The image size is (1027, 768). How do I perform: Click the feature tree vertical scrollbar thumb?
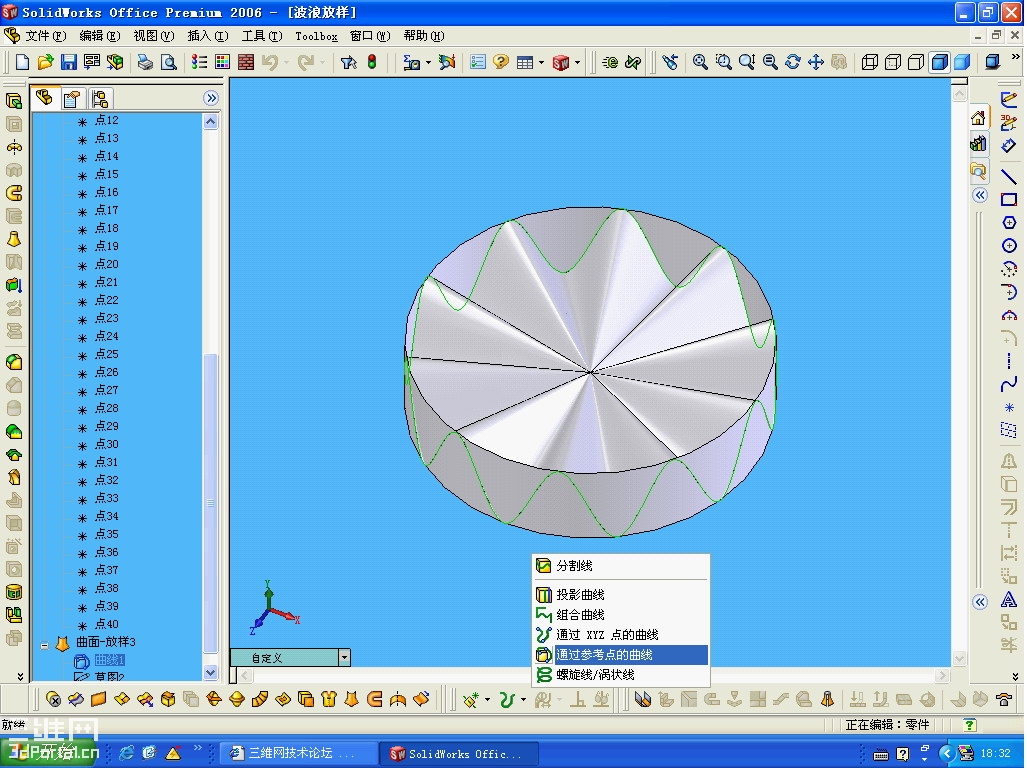tap(210, 502)
